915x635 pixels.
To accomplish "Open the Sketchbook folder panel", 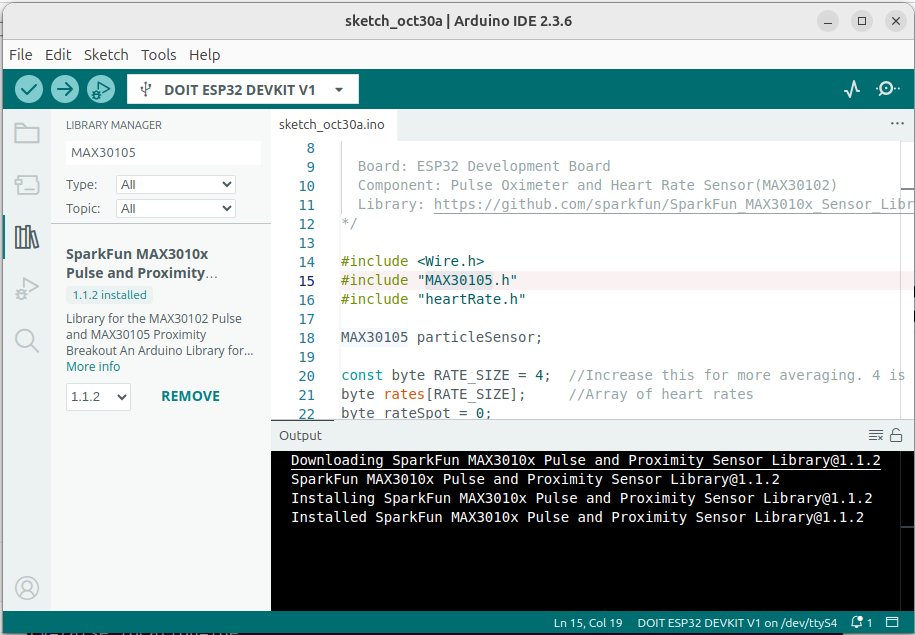I will point(26,134).
